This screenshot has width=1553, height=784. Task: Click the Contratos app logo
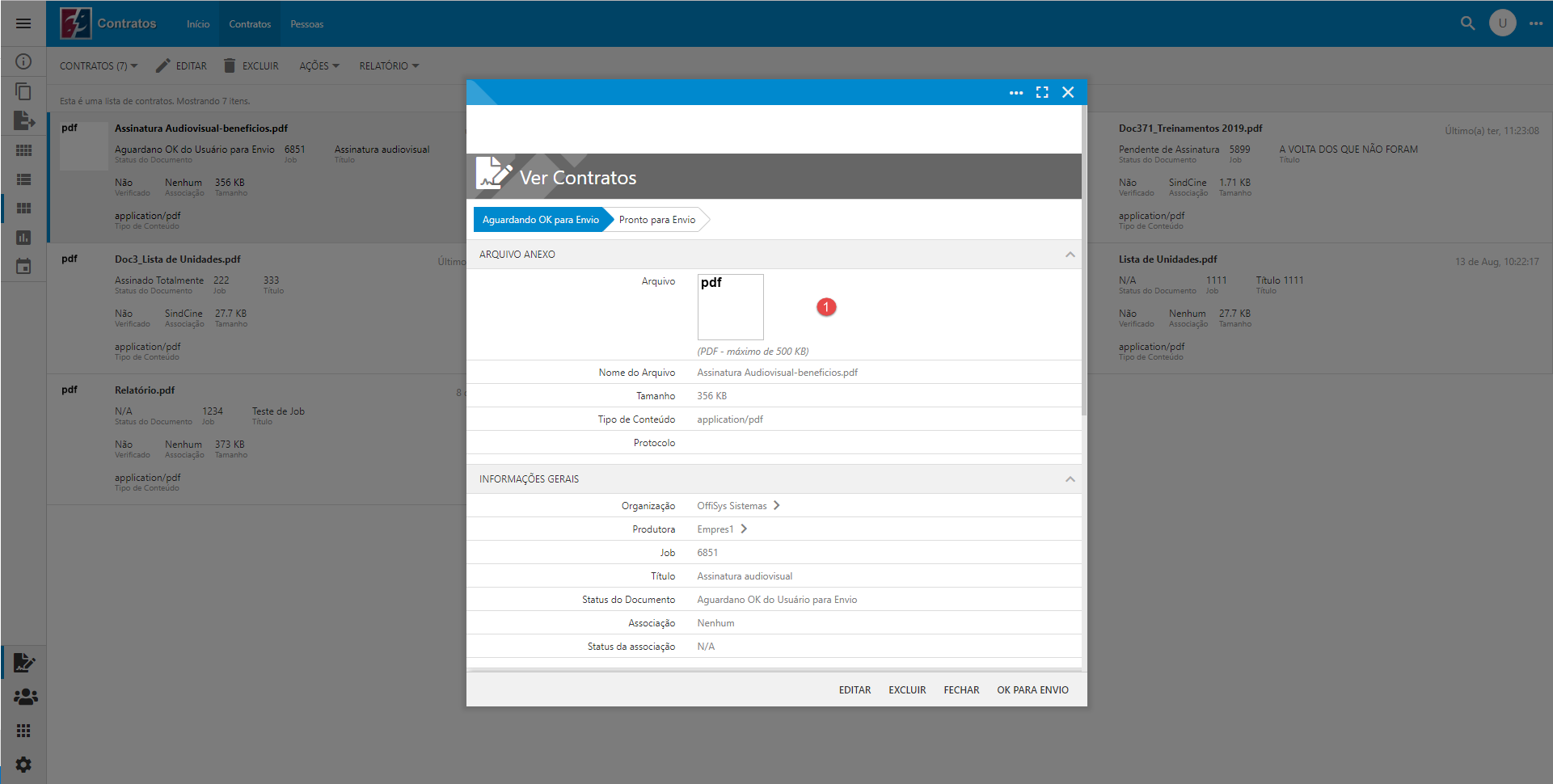tap(75, 23)
